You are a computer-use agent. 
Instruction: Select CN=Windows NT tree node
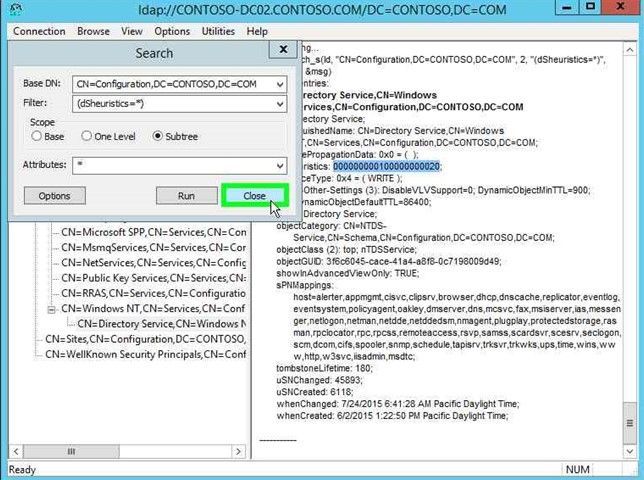(154, 308)
